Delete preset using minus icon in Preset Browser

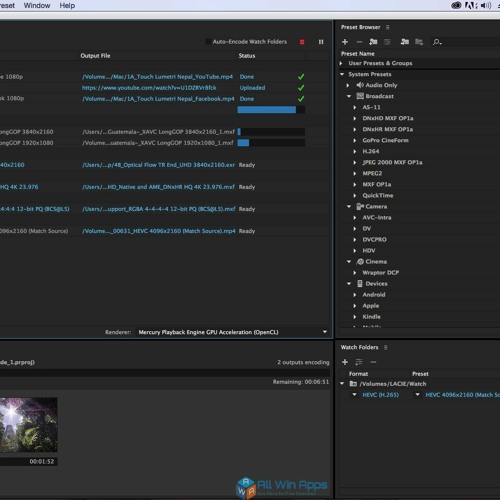point(359,42)
